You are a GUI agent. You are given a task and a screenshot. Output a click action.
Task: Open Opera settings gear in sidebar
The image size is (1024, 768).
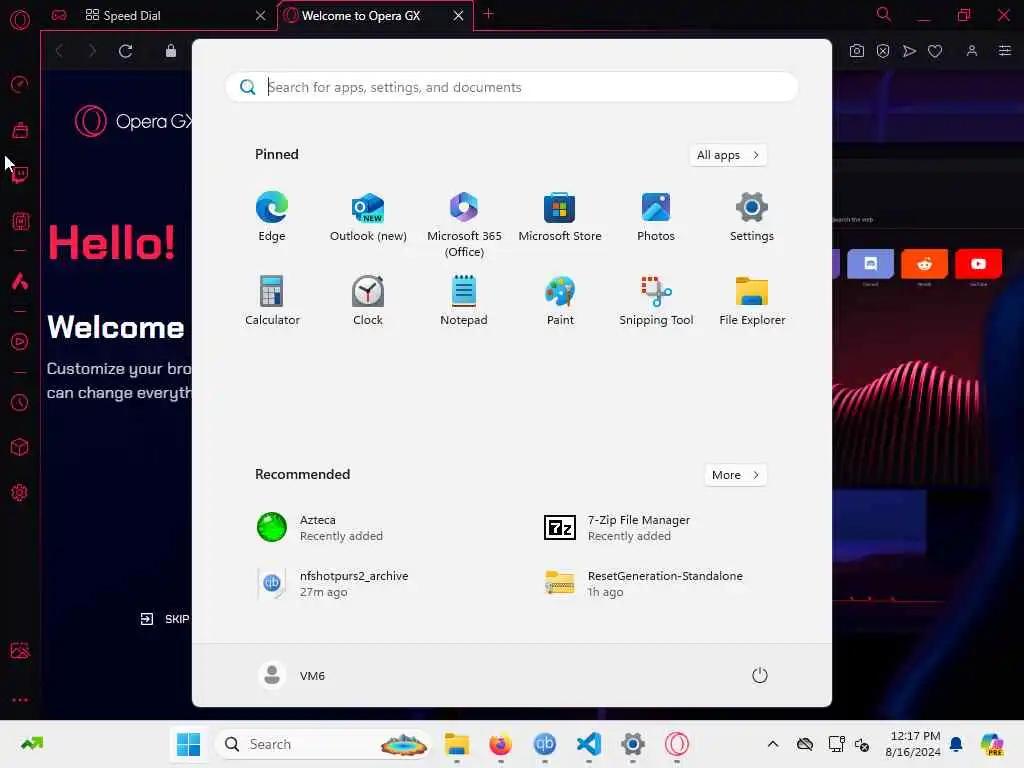(20, 492)
